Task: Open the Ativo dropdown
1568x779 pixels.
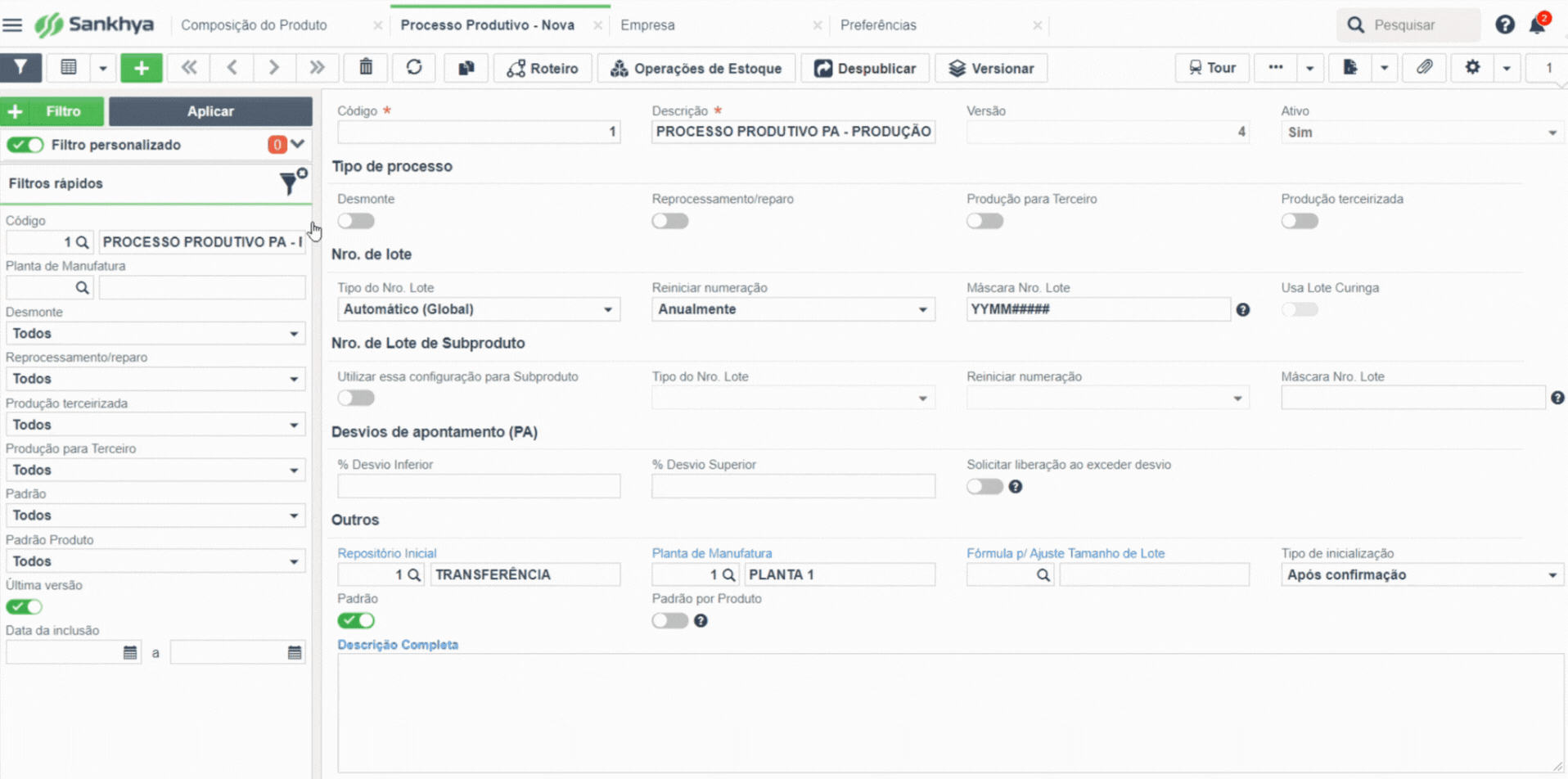Action: 1422,133
